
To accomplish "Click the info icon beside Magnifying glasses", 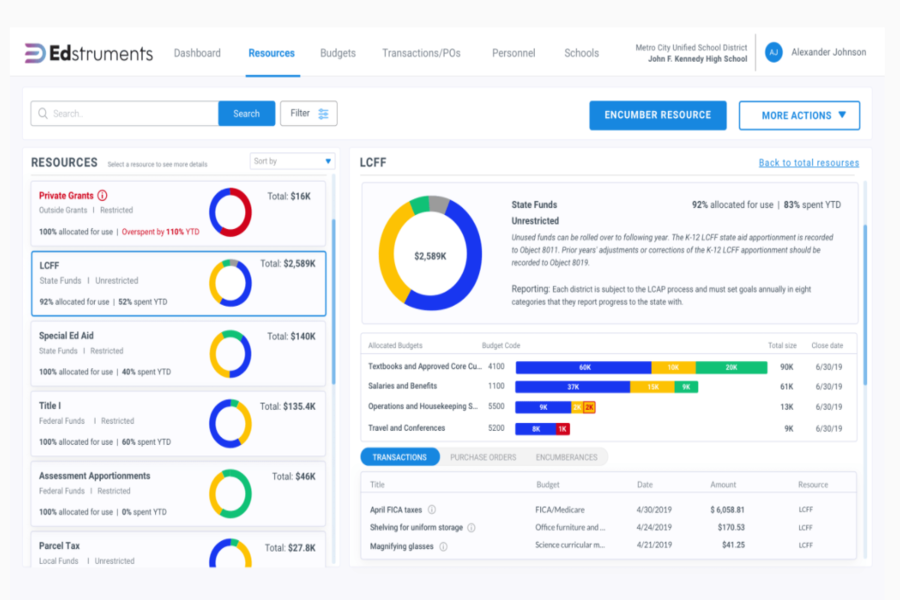I will (443, 546).
